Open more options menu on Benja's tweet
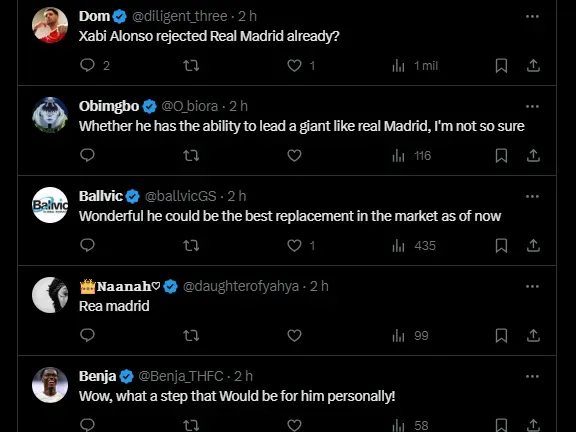Viewport: 576px width, 432px height. [532, 376]
